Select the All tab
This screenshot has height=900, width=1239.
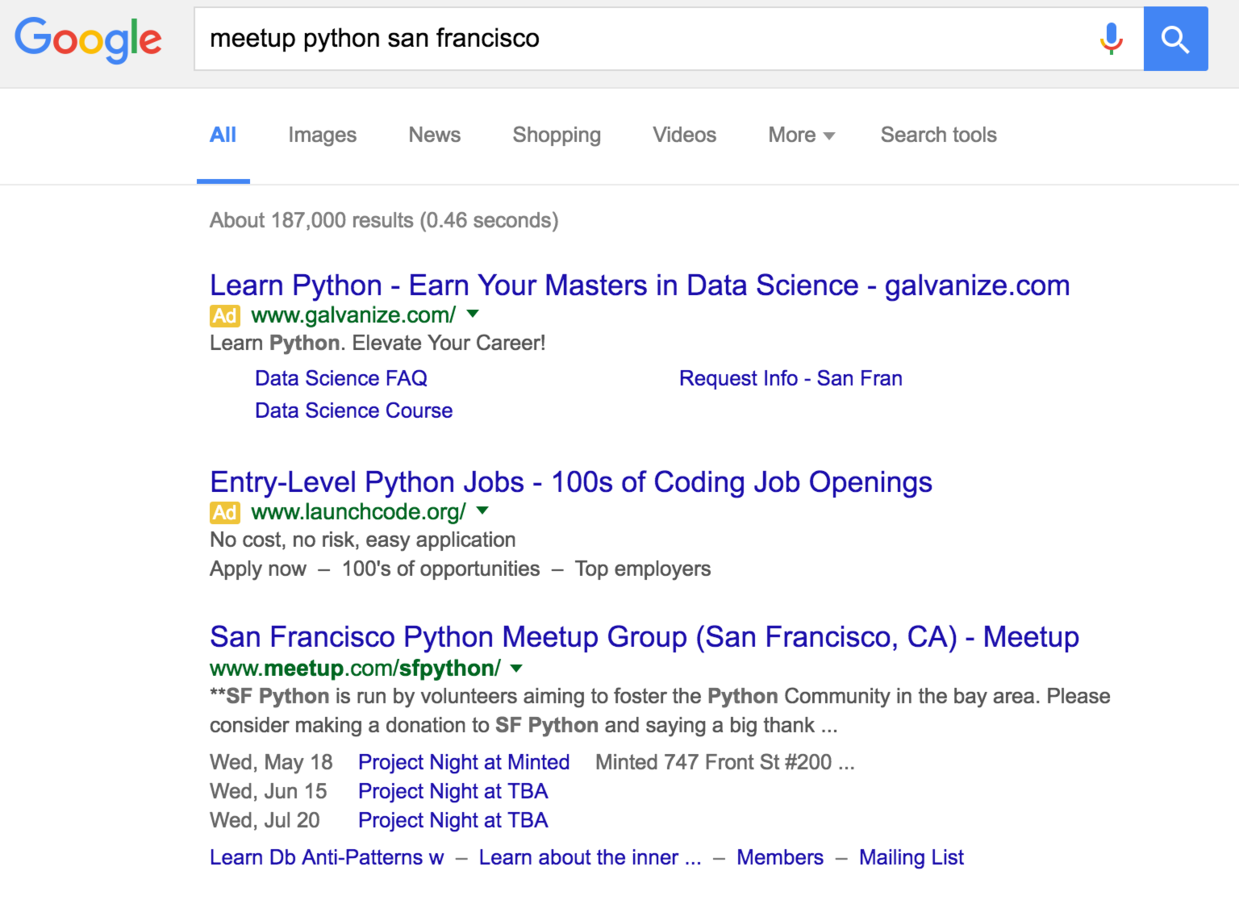223,135
